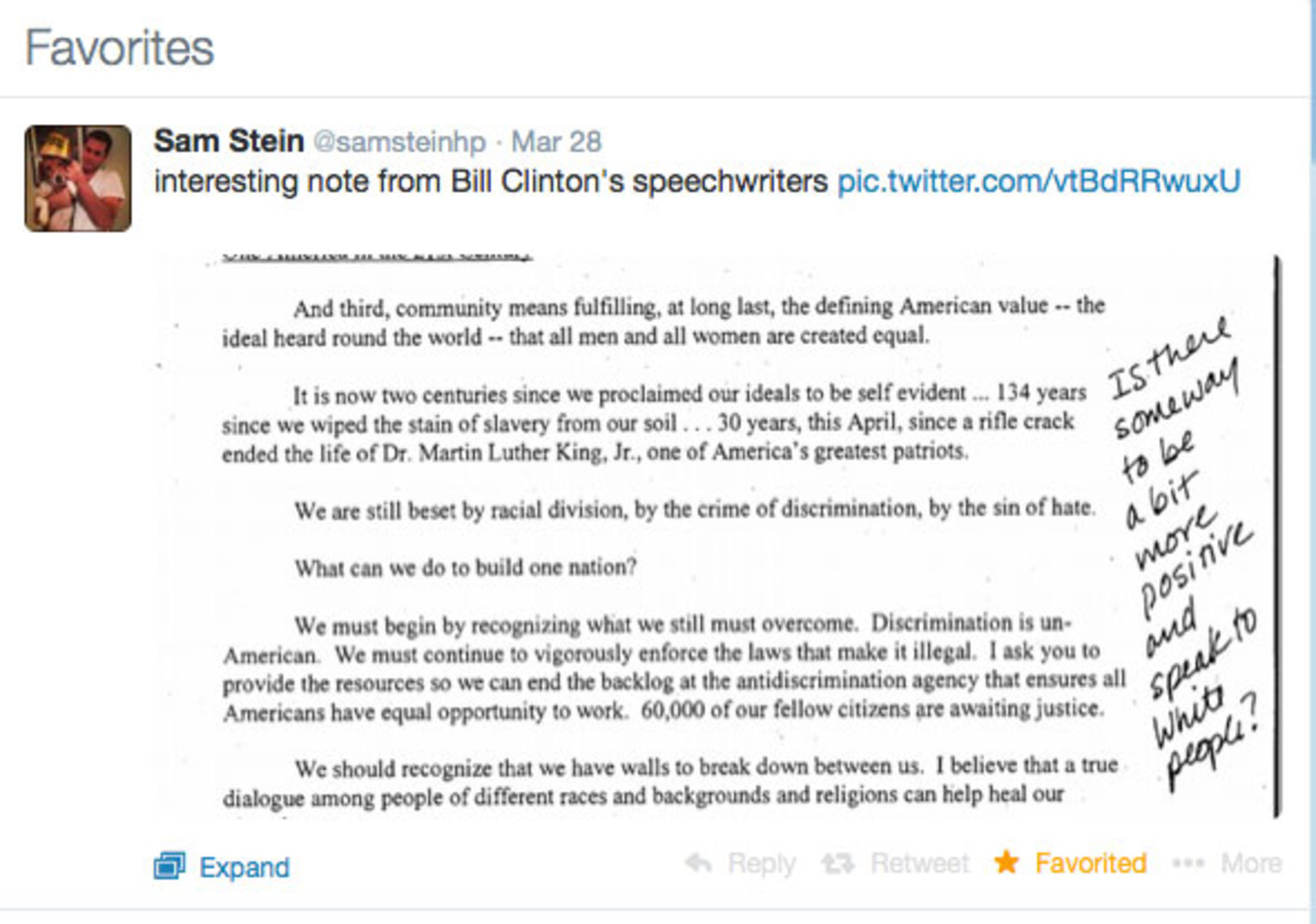Follow the pic.twitter.com/vtBdRRwuxU link
The height and width of the screenshot is (924, 1316).
point(1039,181)
